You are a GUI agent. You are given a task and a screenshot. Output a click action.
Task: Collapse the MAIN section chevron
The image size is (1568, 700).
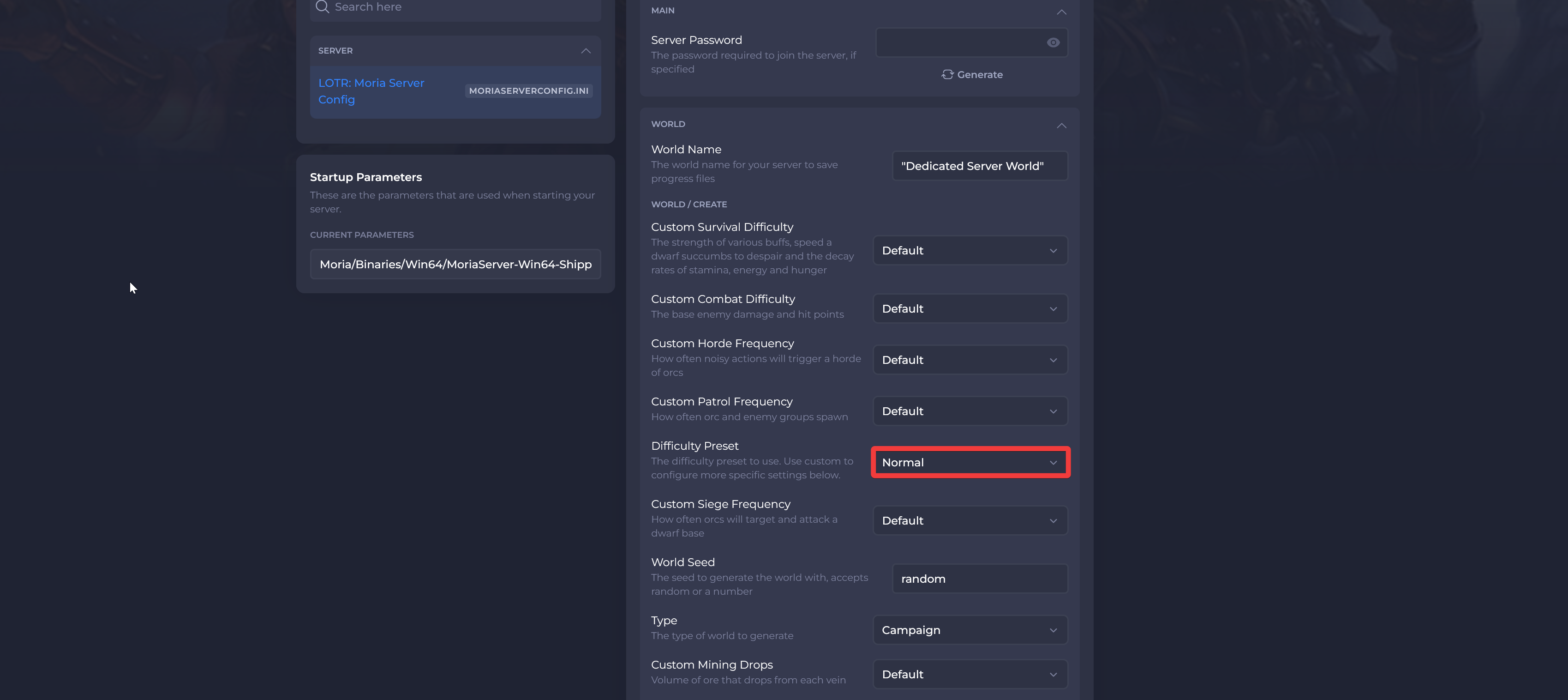click(x=1062, y=12)
